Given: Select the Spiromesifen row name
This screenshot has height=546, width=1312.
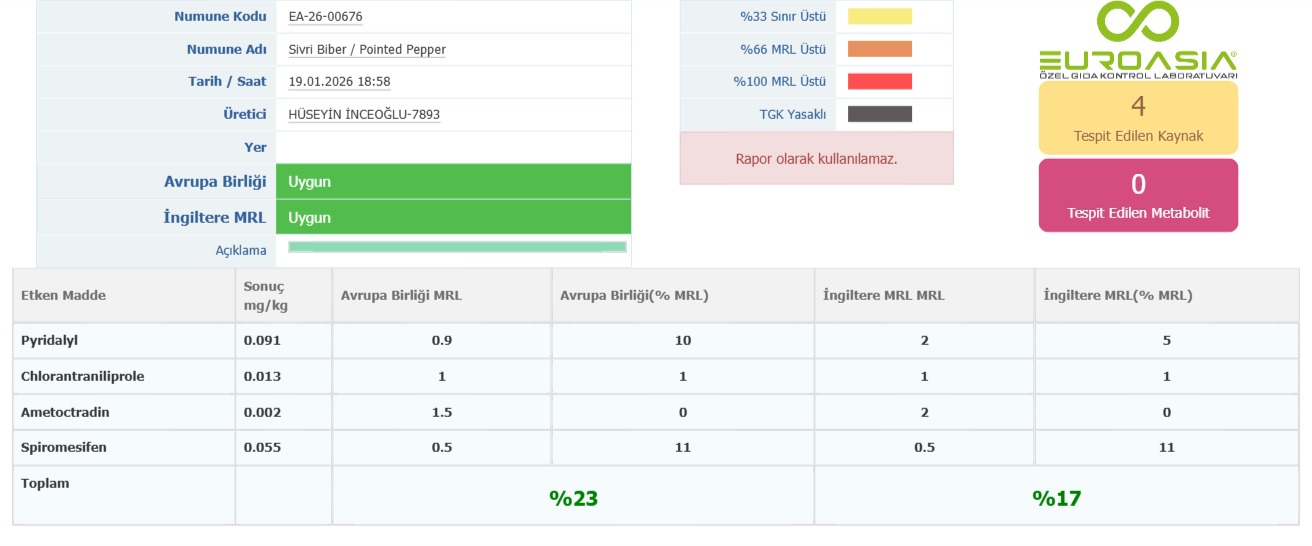Looking at the screenshot, I should [x=63, y=448].
